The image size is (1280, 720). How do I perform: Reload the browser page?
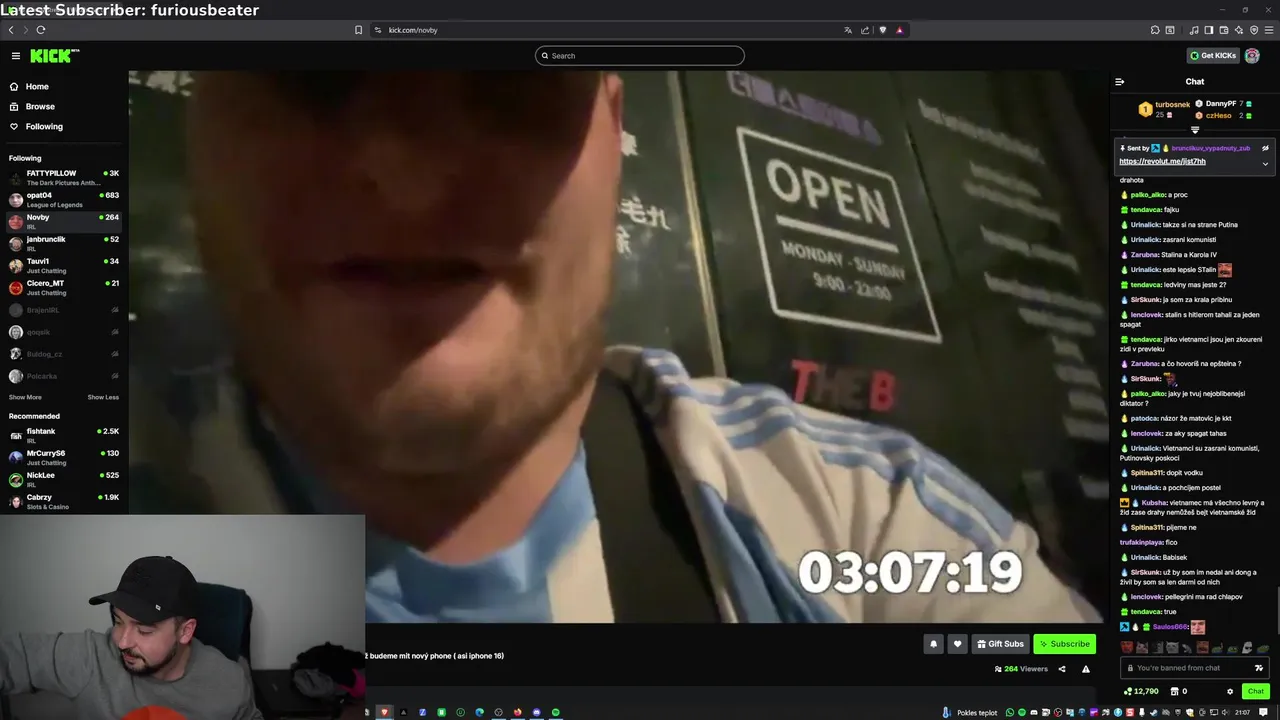click(x=41, y=30)
